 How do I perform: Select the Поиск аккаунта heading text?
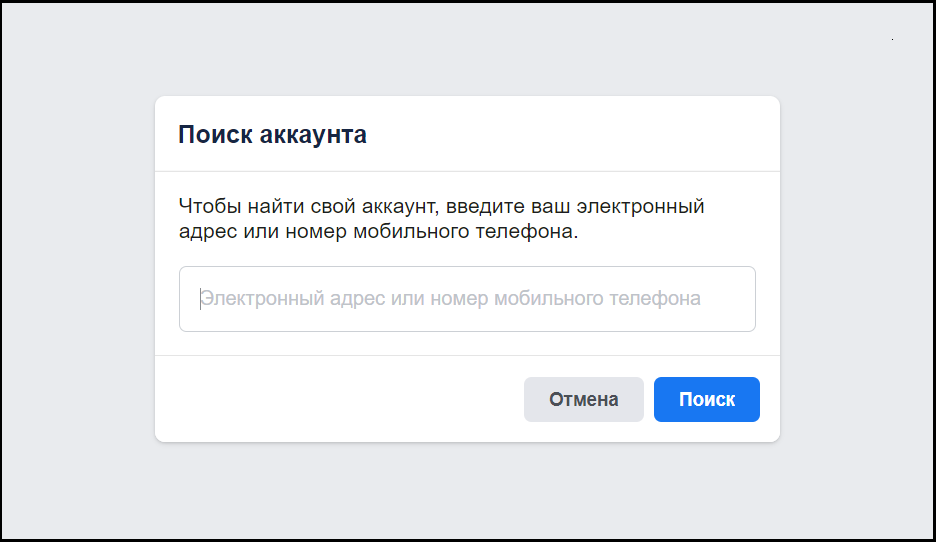(x=272, y=134)
